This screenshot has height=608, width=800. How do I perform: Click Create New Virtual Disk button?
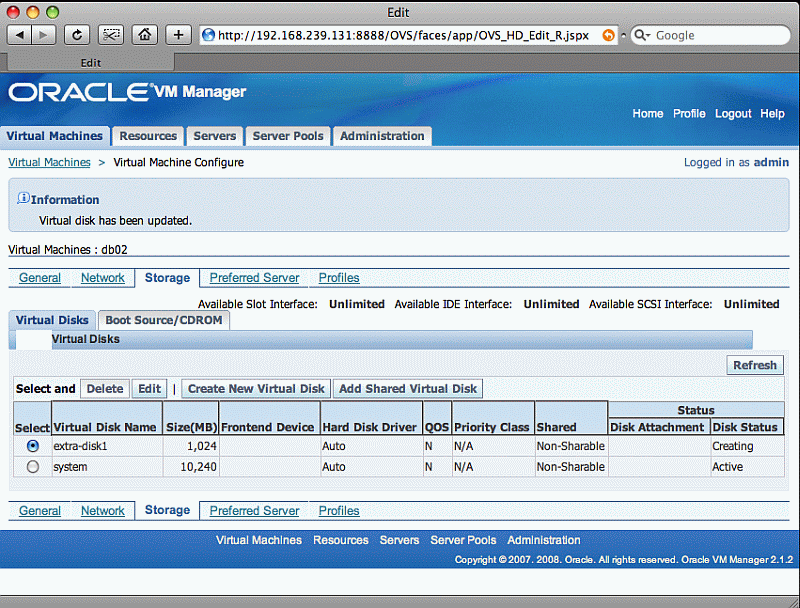click(x=256, y=389)
